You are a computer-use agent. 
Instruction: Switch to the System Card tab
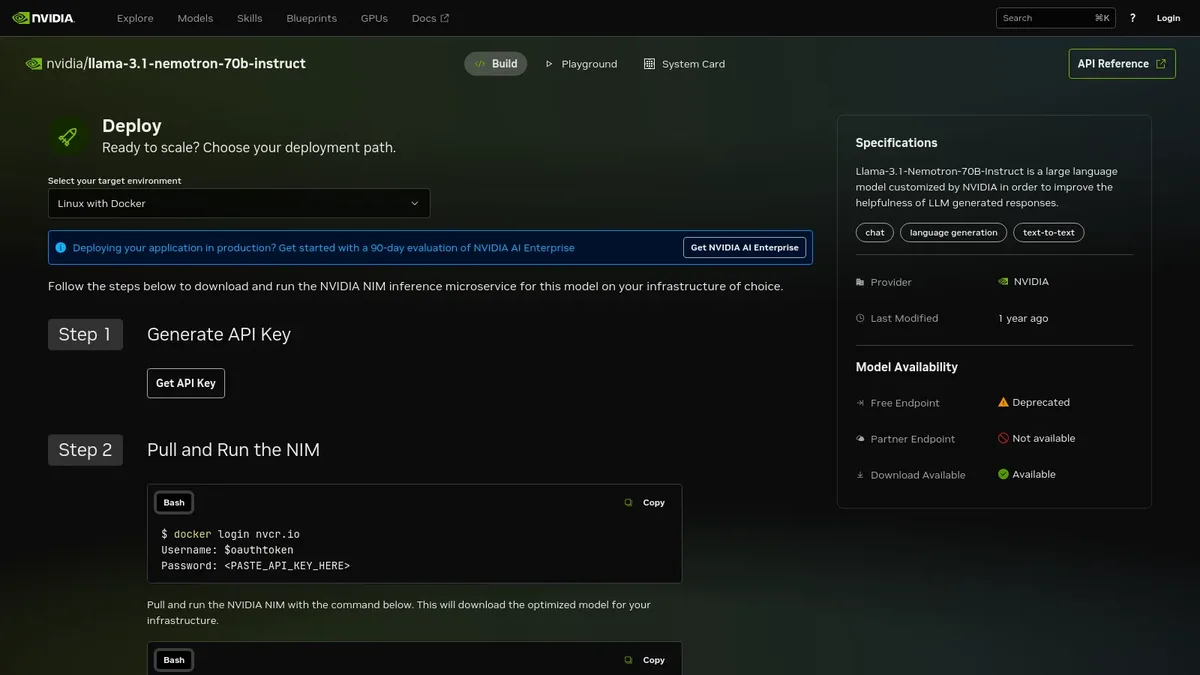[684, 64]
